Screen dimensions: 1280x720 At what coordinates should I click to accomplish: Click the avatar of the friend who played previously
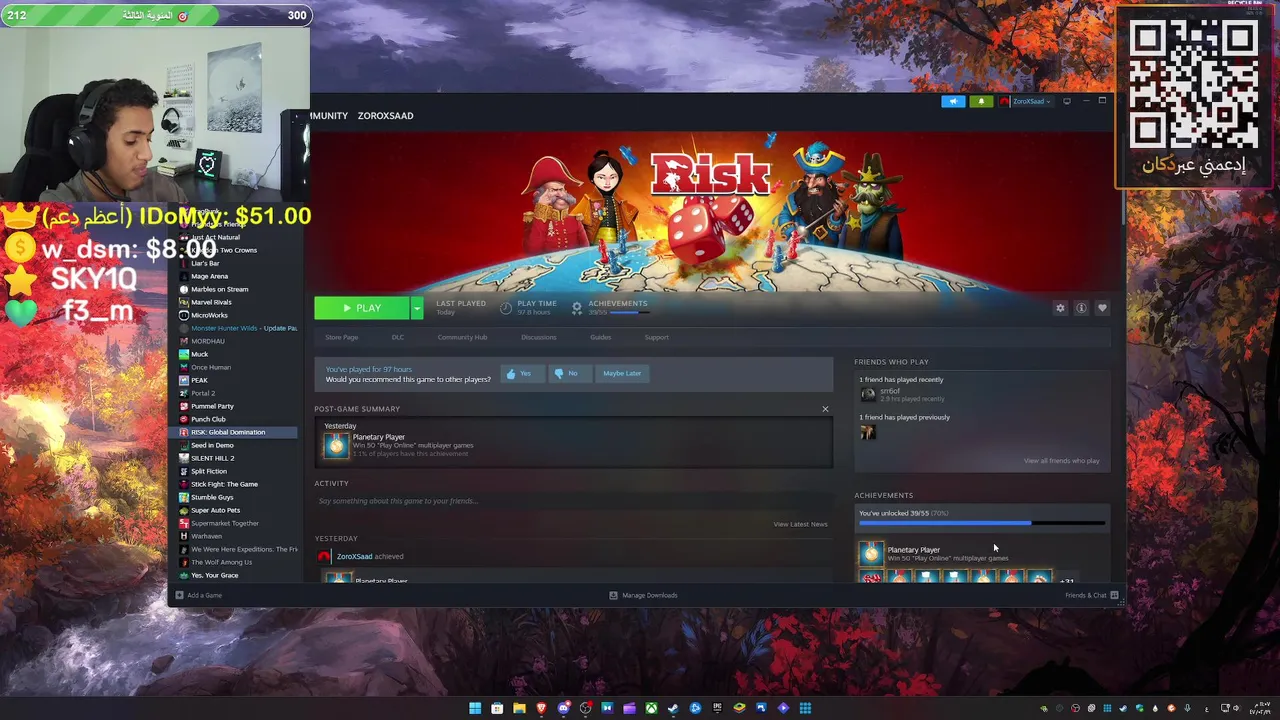(x=868, y=432)
